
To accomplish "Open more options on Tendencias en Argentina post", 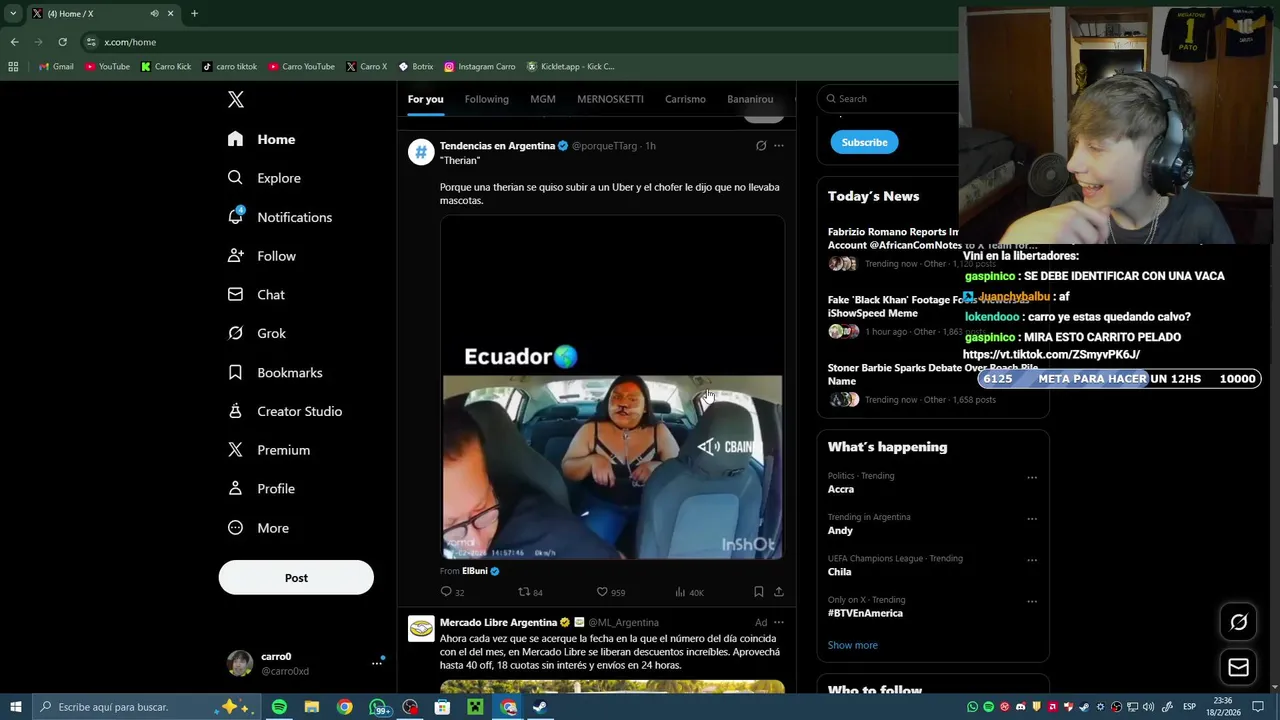I will coord(779,146).
